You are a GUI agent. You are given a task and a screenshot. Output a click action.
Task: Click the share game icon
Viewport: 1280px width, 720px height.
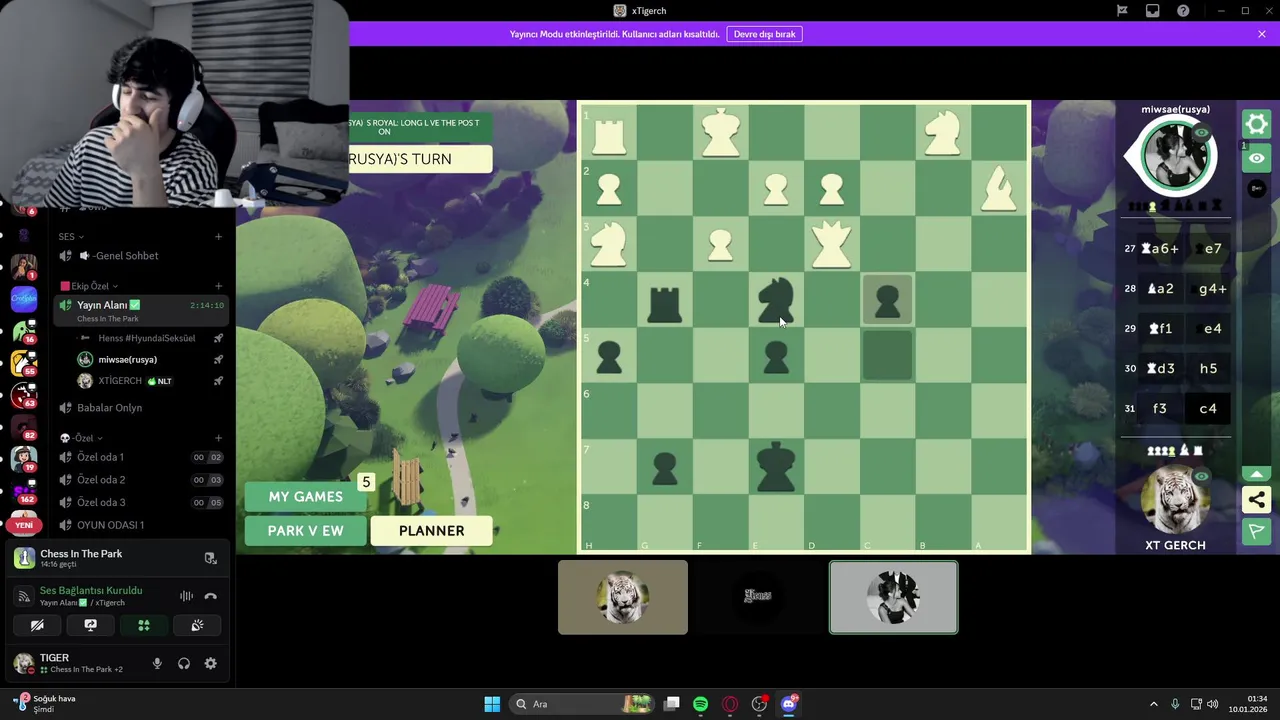click(1257, 500)
